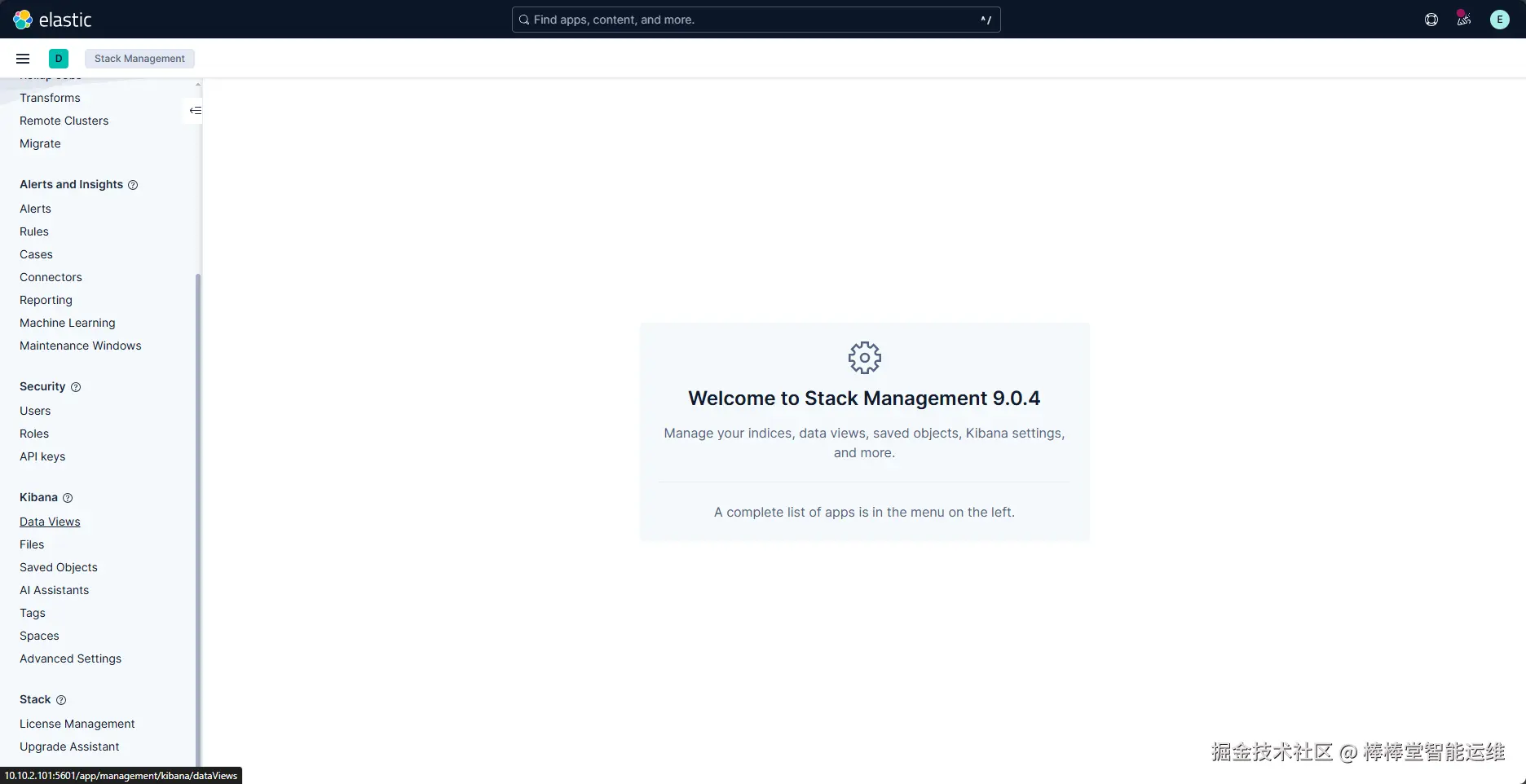Image resolution: width=1526 pixels, height=784 pixels.
Task: Go to Upgrade Assistant
Action: point(69,747)
